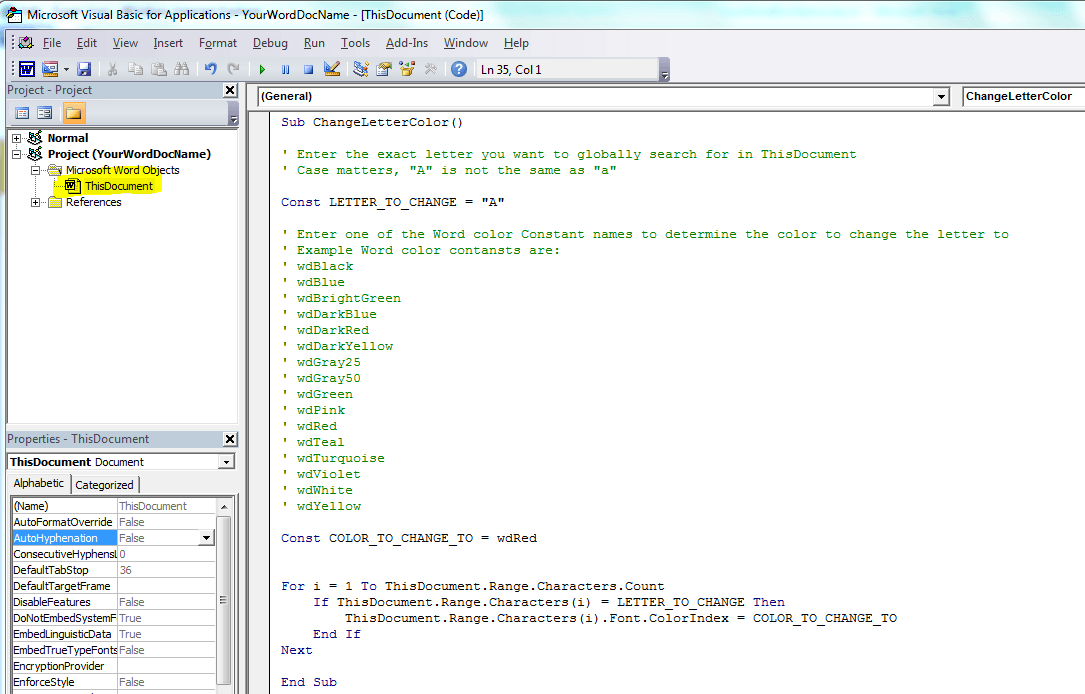Run the macro with the green play icon

(262, 69)
